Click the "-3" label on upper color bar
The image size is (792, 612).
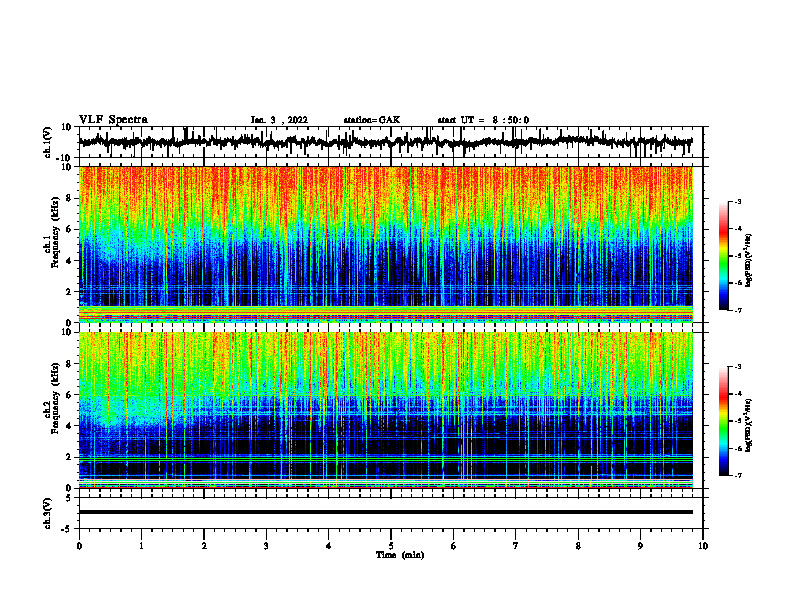tap(738, 201)
